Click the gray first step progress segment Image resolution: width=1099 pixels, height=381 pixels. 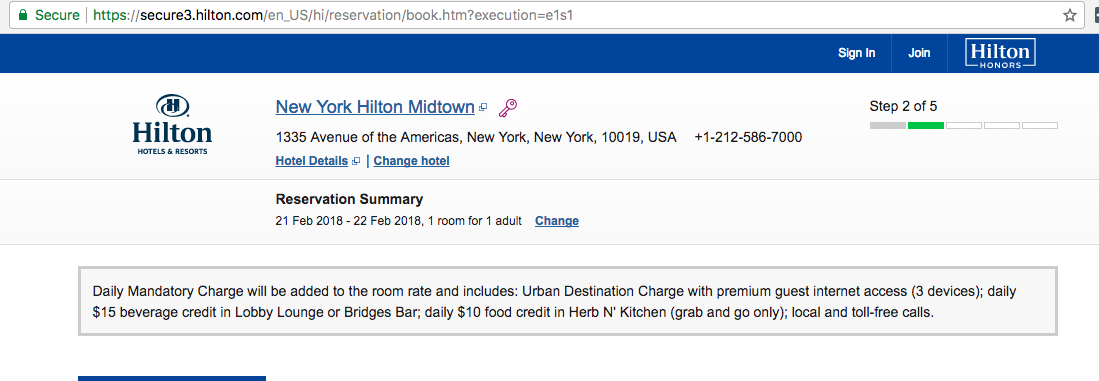pos(888,125)
